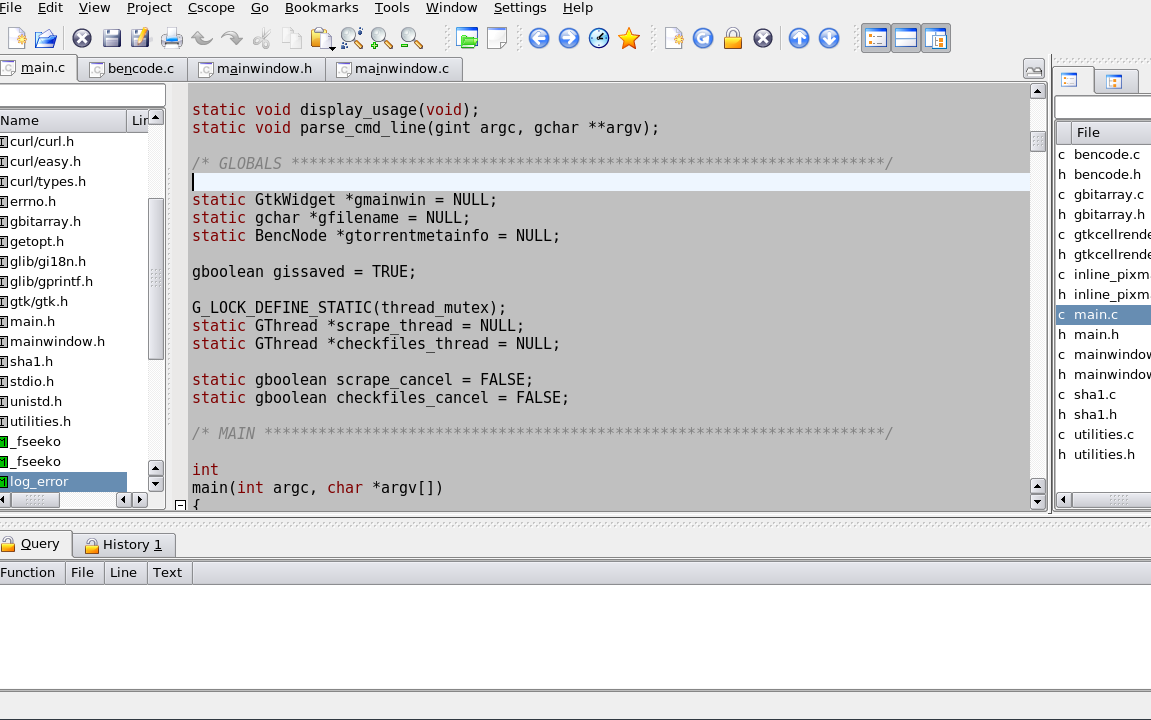This screenshot has width=1151, height=720.
Task: Toggle the query page lock
Action: point(733,38)
